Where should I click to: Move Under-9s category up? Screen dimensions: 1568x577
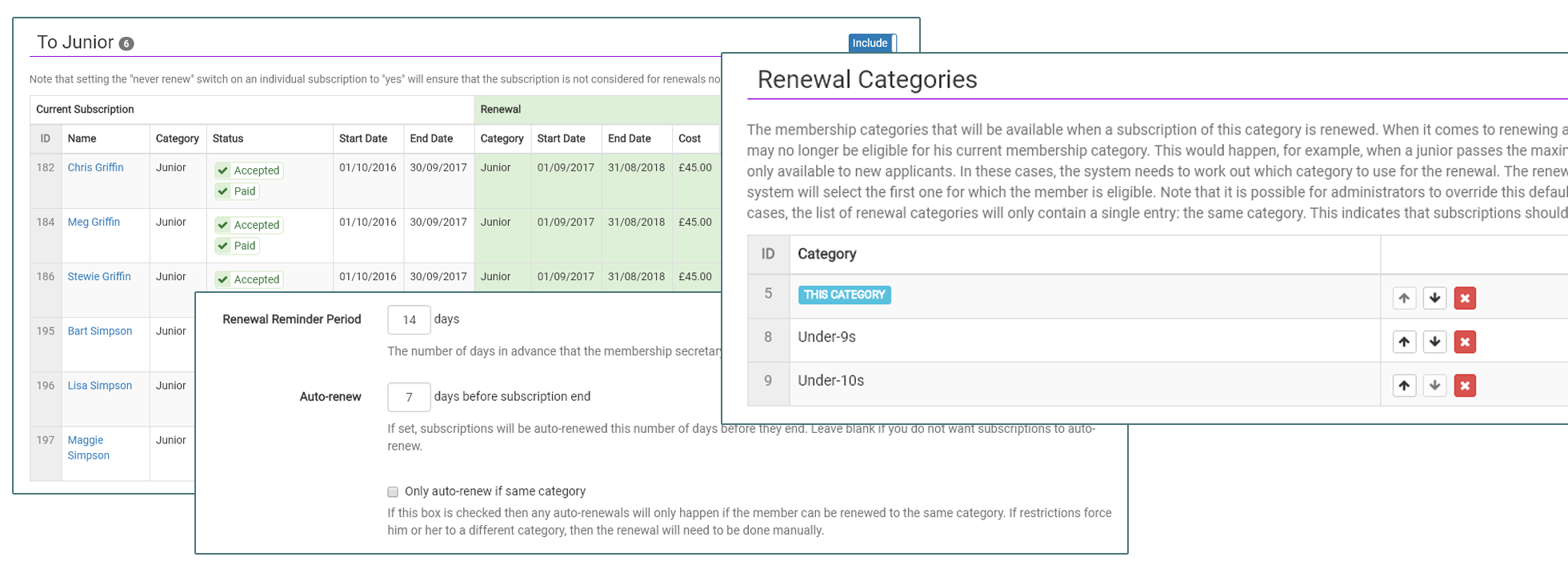click(1404, 342)
